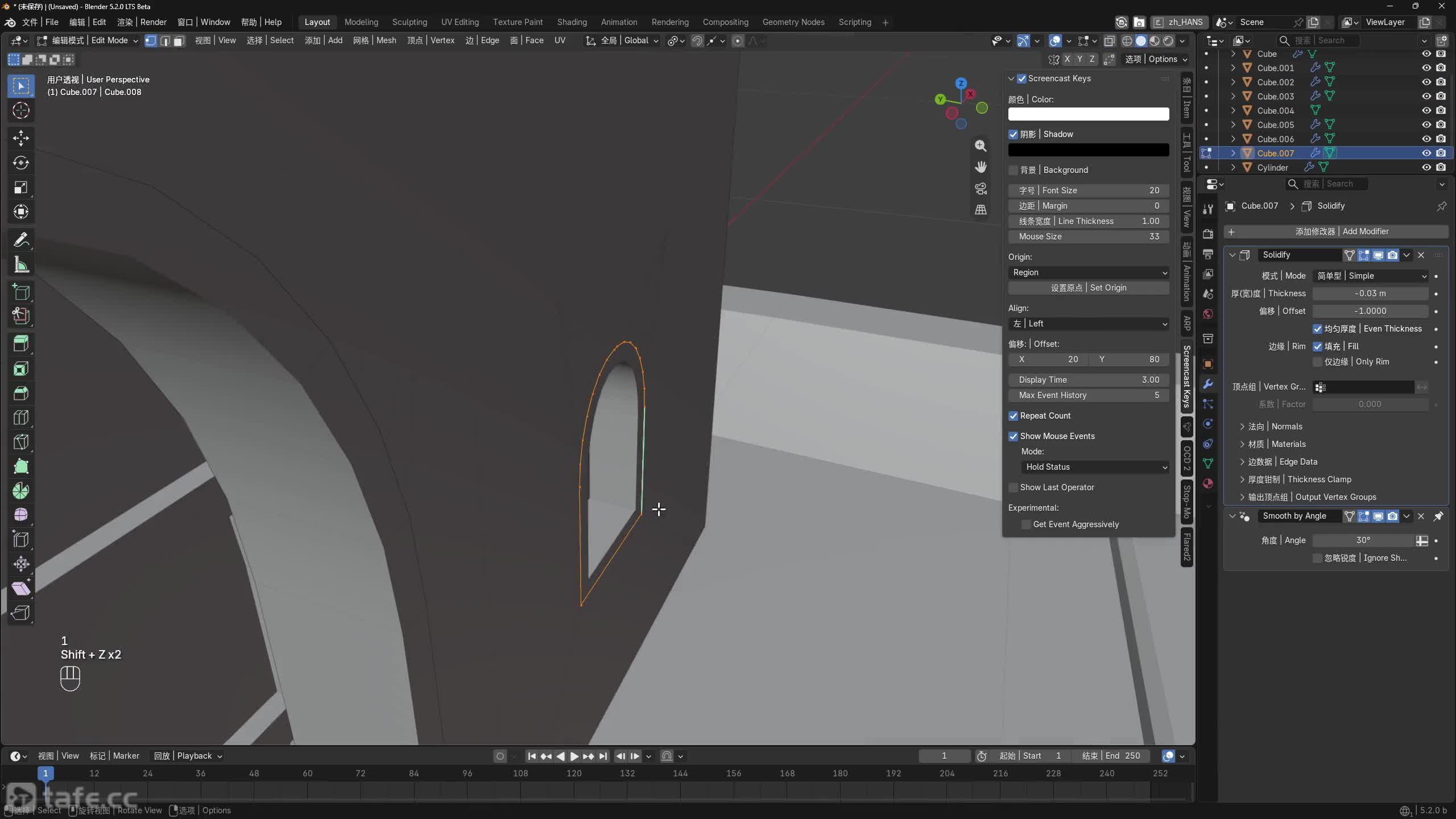This screenshot has height=819, width=1456.
Task: Switch to the Sculpting workspace tab
Action: coord(409,22)
